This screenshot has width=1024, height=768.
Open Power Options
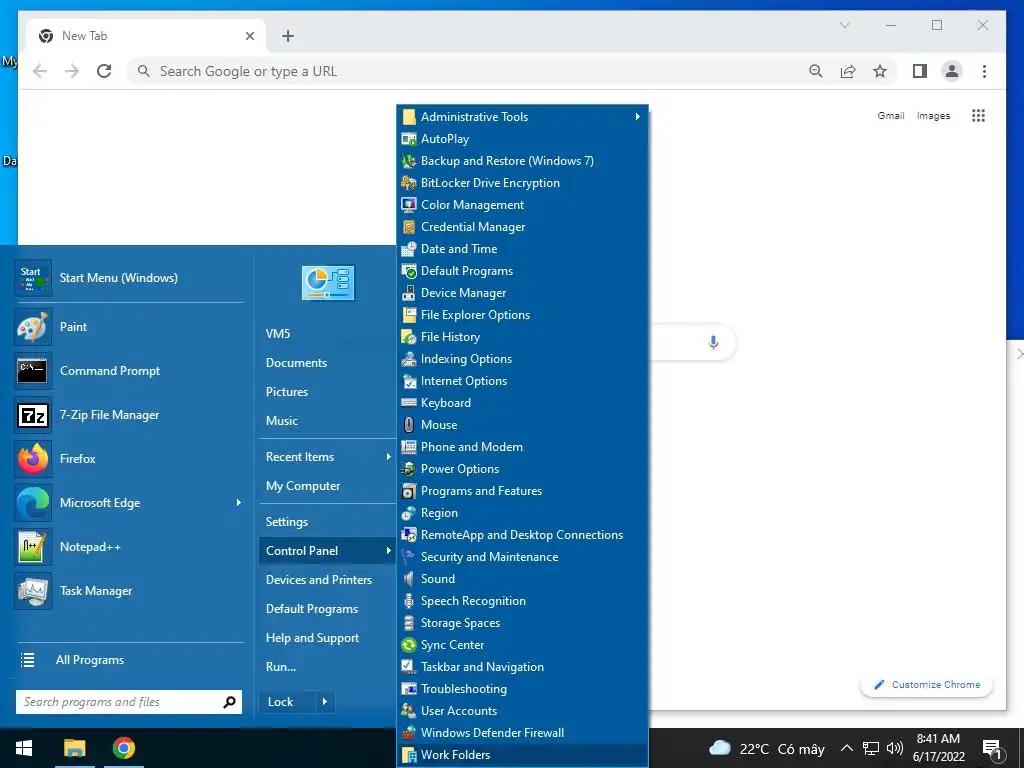(x=522, y=469)
